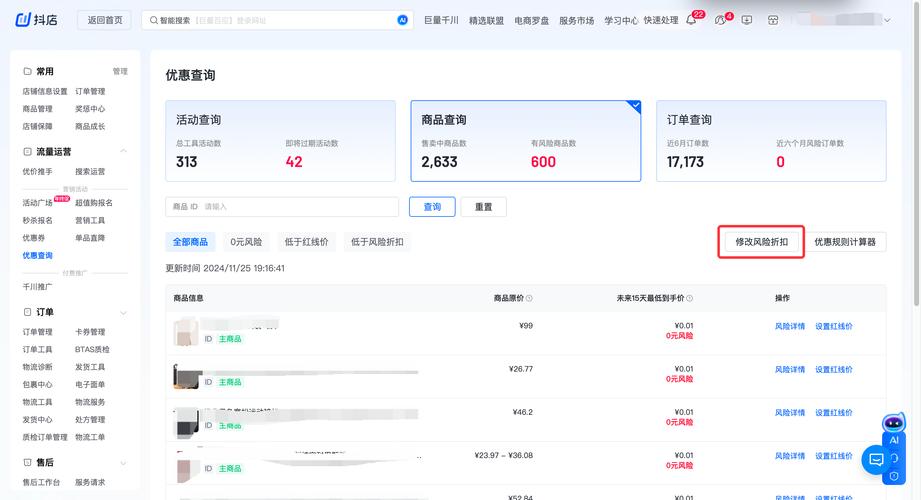Click 风险详情 for the ¥99 product
This screenshot has width=921, height=500.
[x=789, y=327]
